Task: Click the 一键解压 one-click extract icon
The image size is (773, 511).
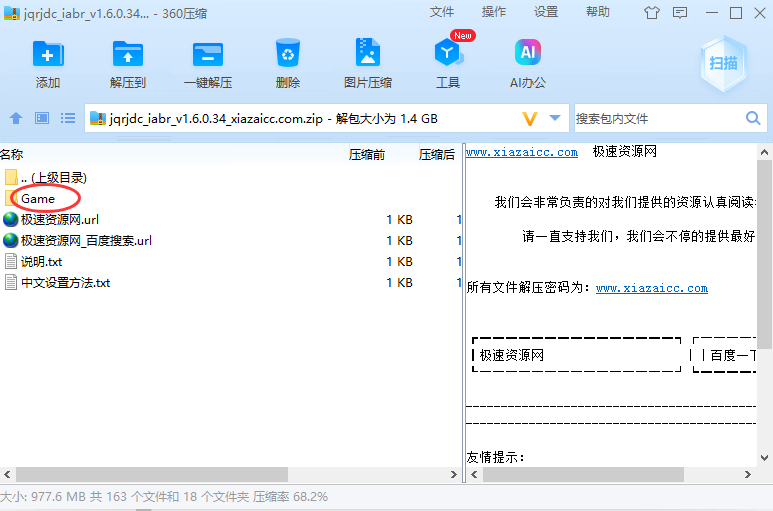Action: coord(208,53)
